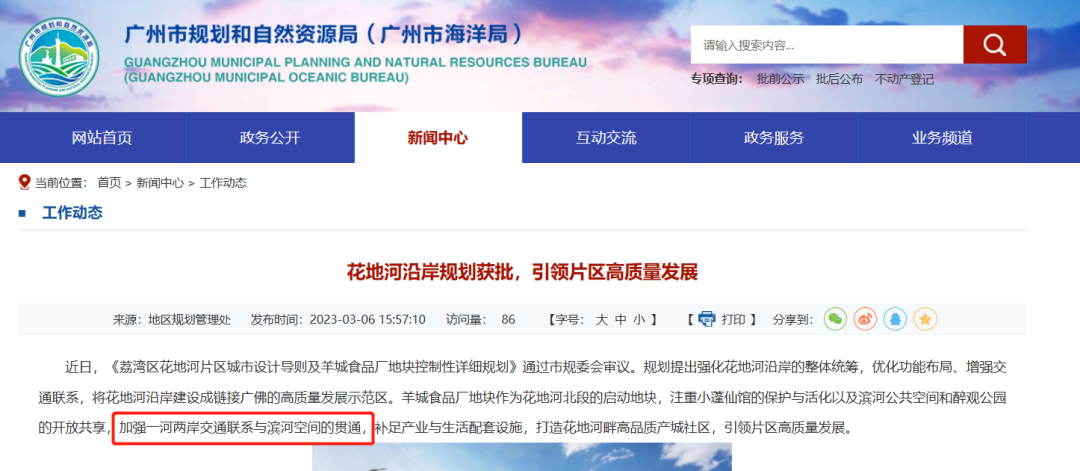Viewport: 1080px width, 471px height.
Task: Share article to WeChat
Action: pos(835,319)
